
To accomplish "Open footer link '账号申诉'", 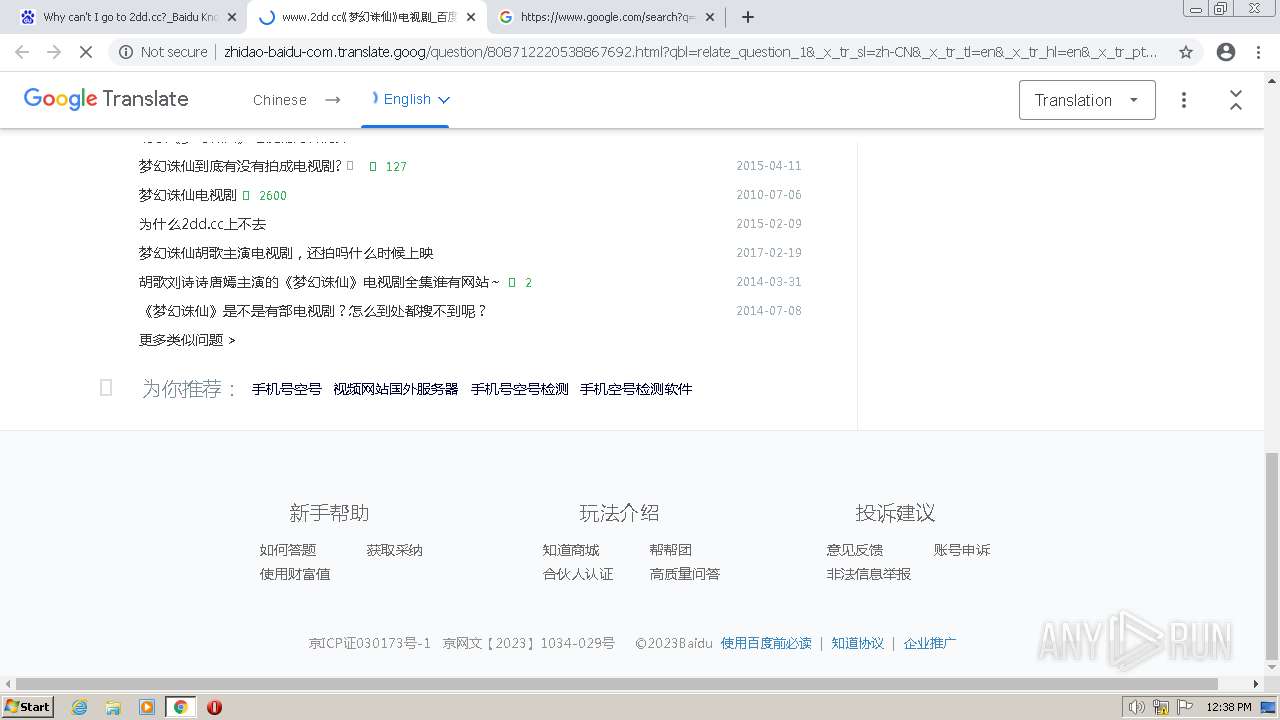I will (962, 550).
